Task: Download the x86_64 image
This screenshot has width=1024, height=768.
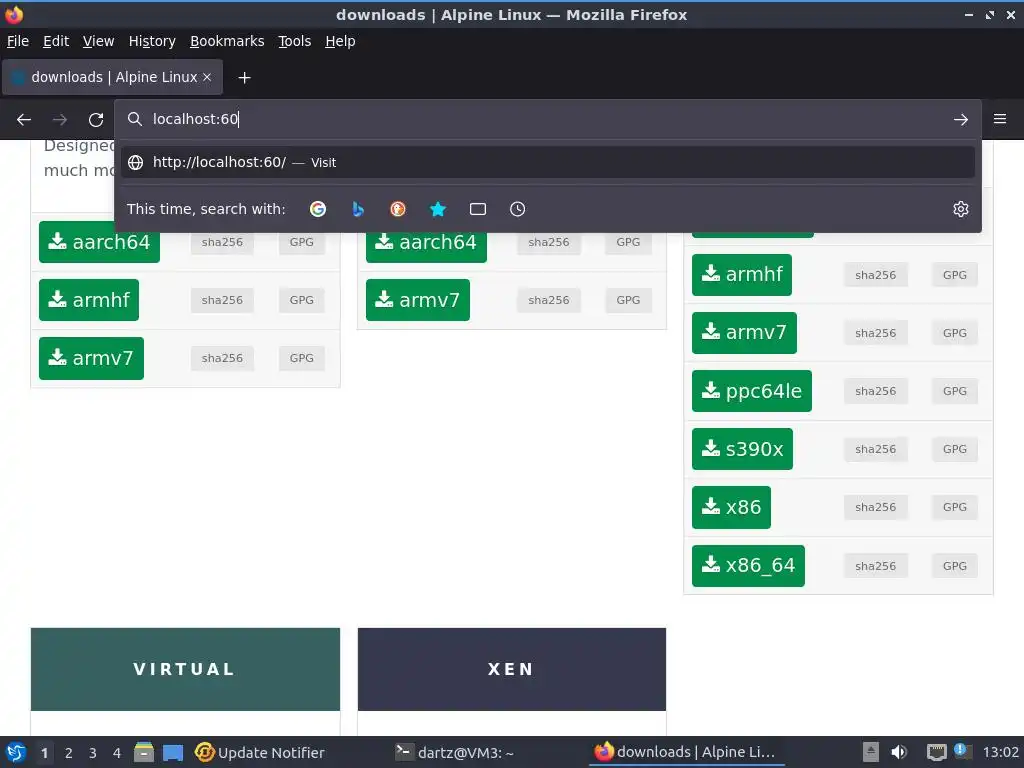Action: pyautogui.click(x=748, y=566)
